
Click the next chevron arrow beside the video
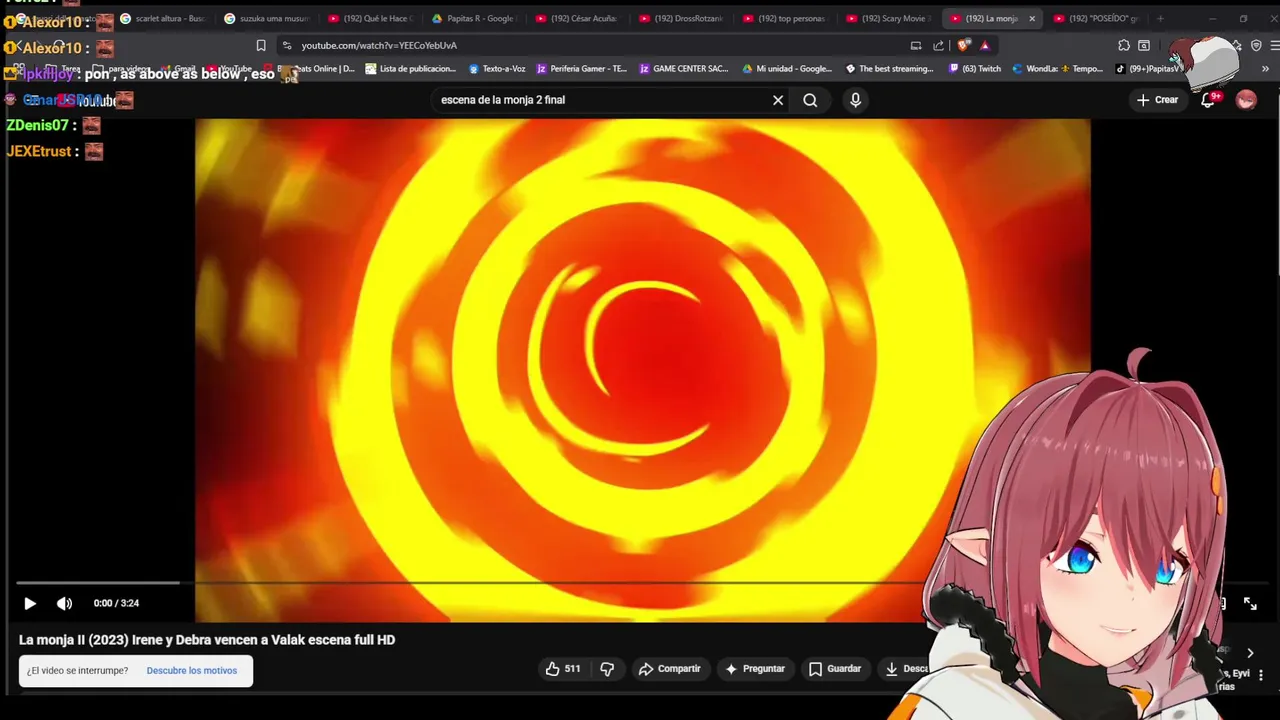tap(1250, 653)
